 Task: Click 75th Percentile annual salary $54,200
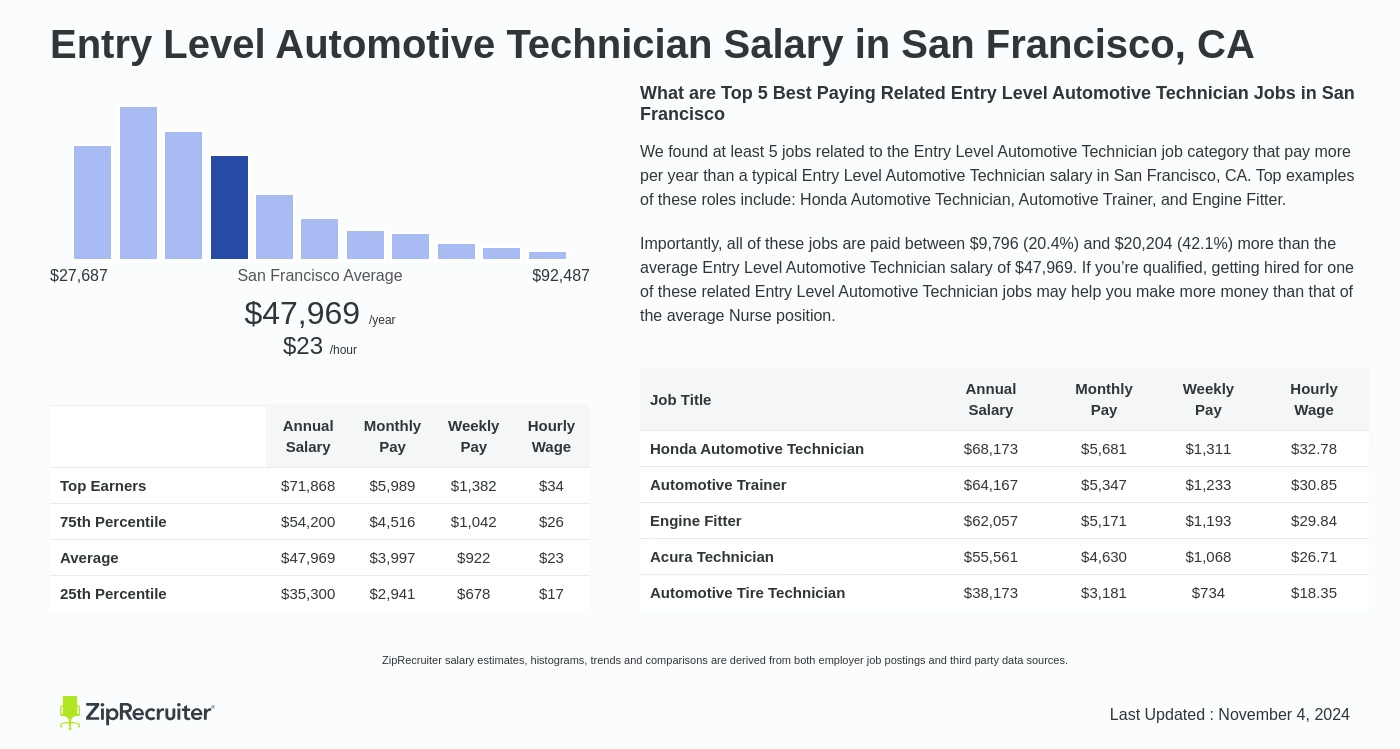(x=308, y=522)
